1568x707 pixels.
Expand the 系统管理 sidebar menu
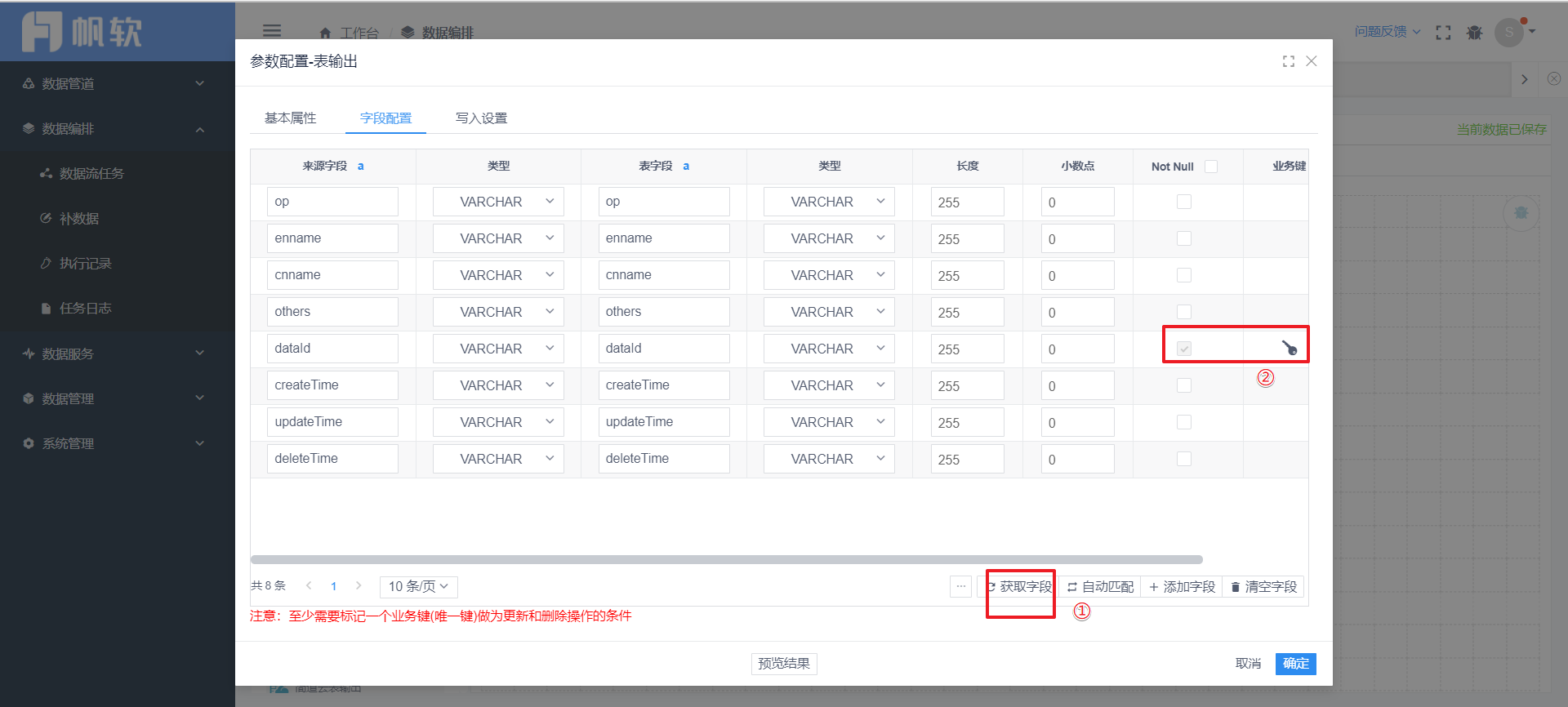click(118, 443)
